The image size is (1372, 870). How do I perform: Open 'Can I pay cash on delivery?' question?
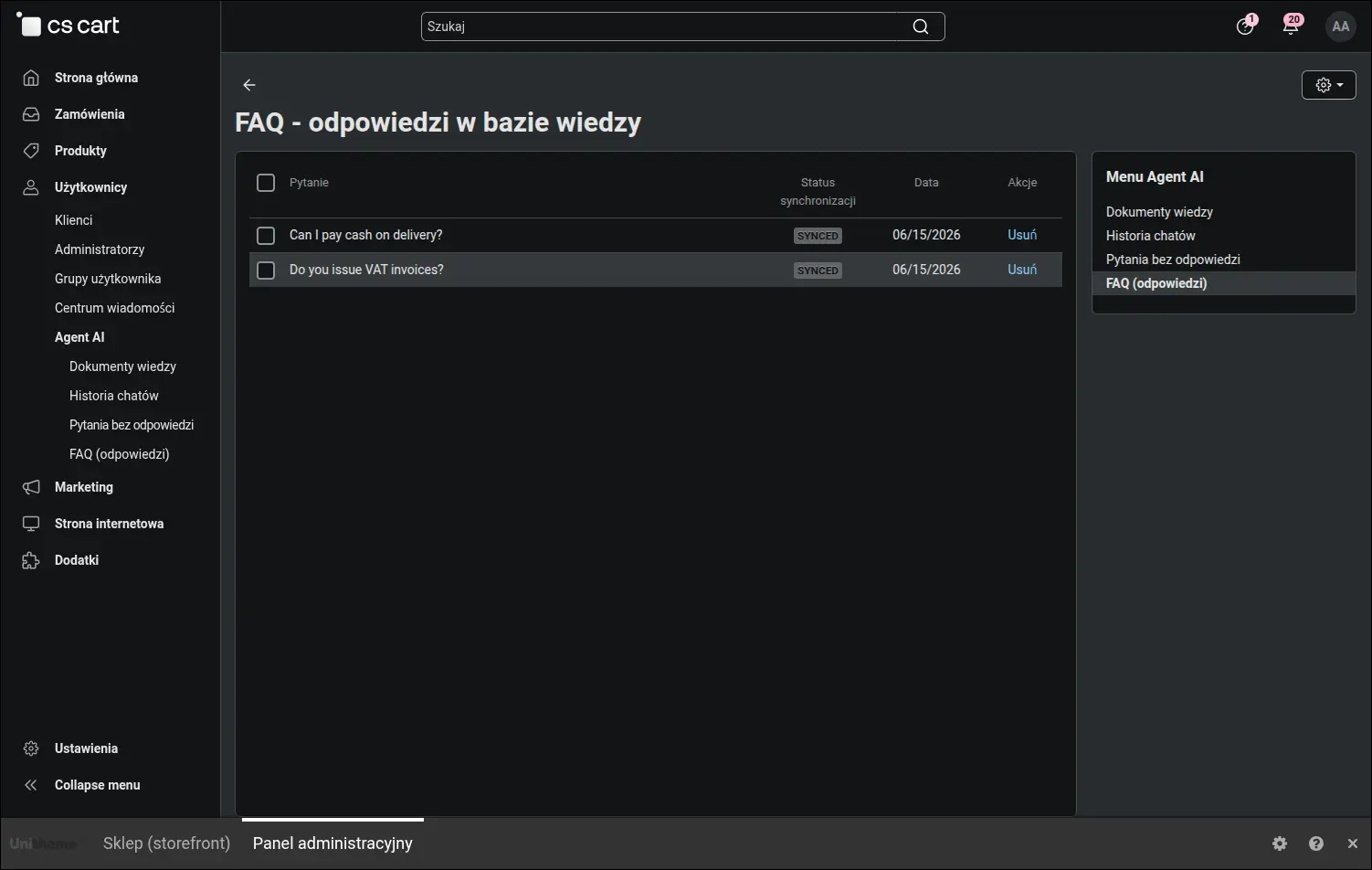coord(365,235)
